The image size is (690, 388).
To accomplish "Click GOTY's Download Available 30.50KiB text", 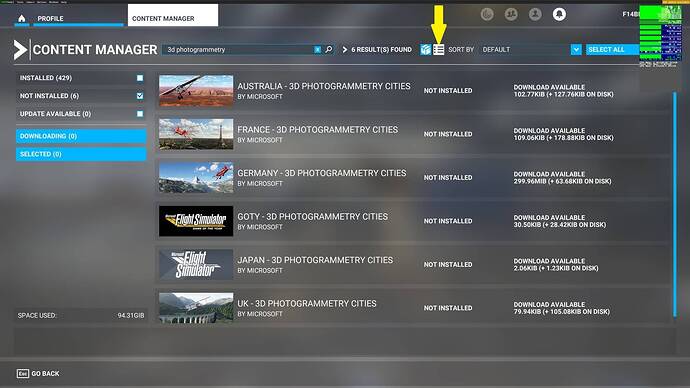I will [560, 221].
